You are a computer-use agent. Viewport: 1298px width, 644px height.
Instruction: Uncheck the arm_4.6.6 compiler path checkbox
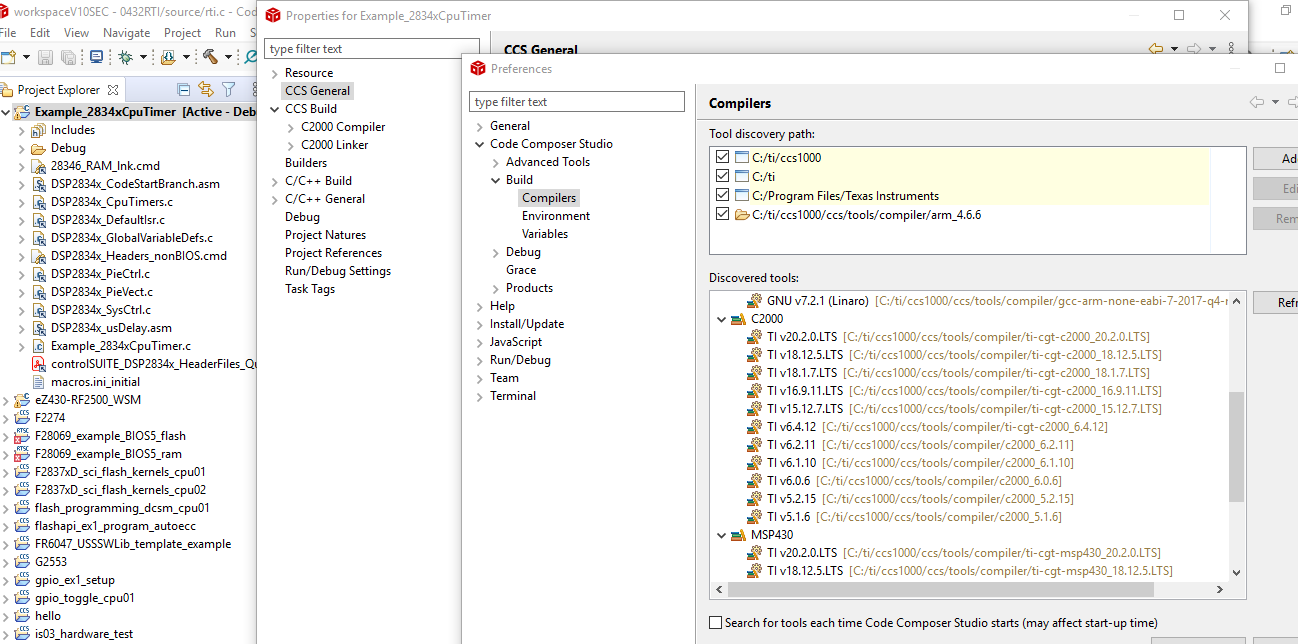coord(722,214)
